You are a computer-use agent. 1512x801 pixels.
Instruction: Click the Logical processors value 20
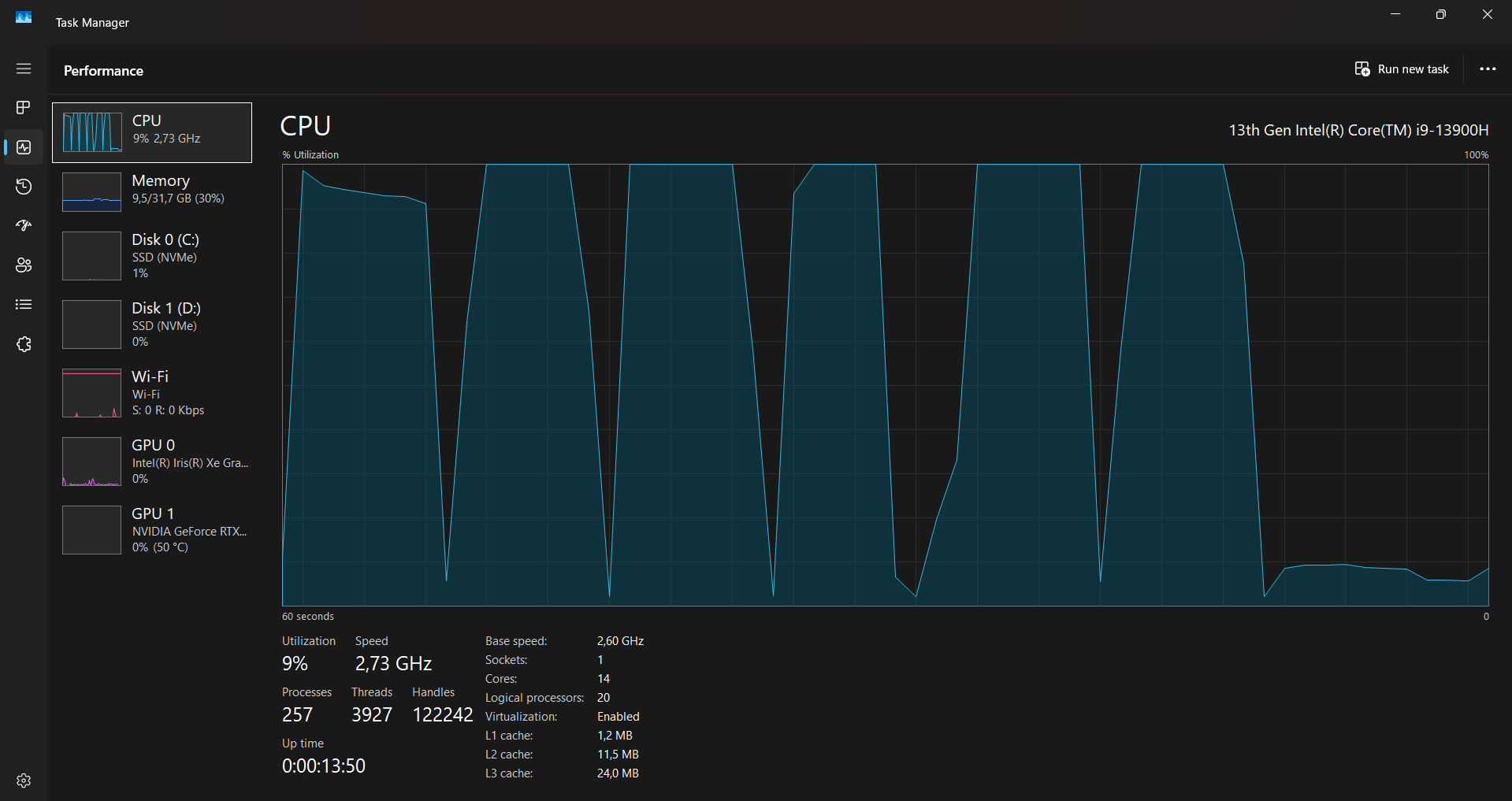tap(604, 698)
